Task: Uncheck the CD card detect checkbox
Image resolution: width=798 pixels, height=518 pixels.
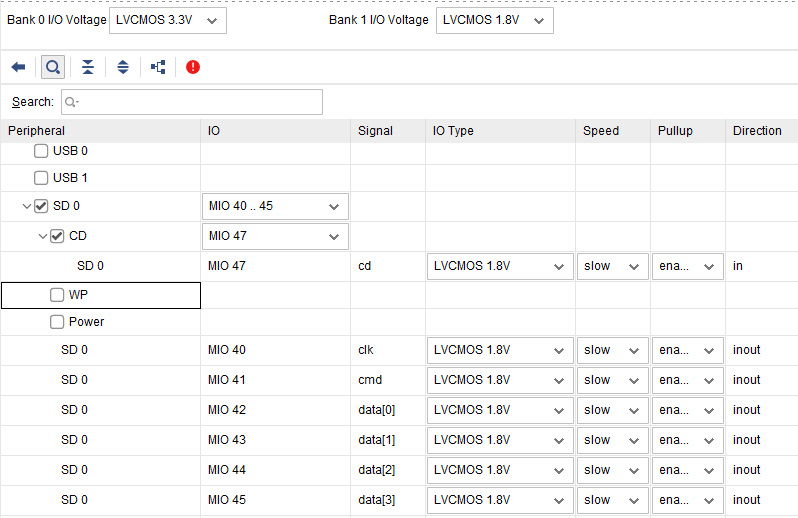Action: point(57,236)
